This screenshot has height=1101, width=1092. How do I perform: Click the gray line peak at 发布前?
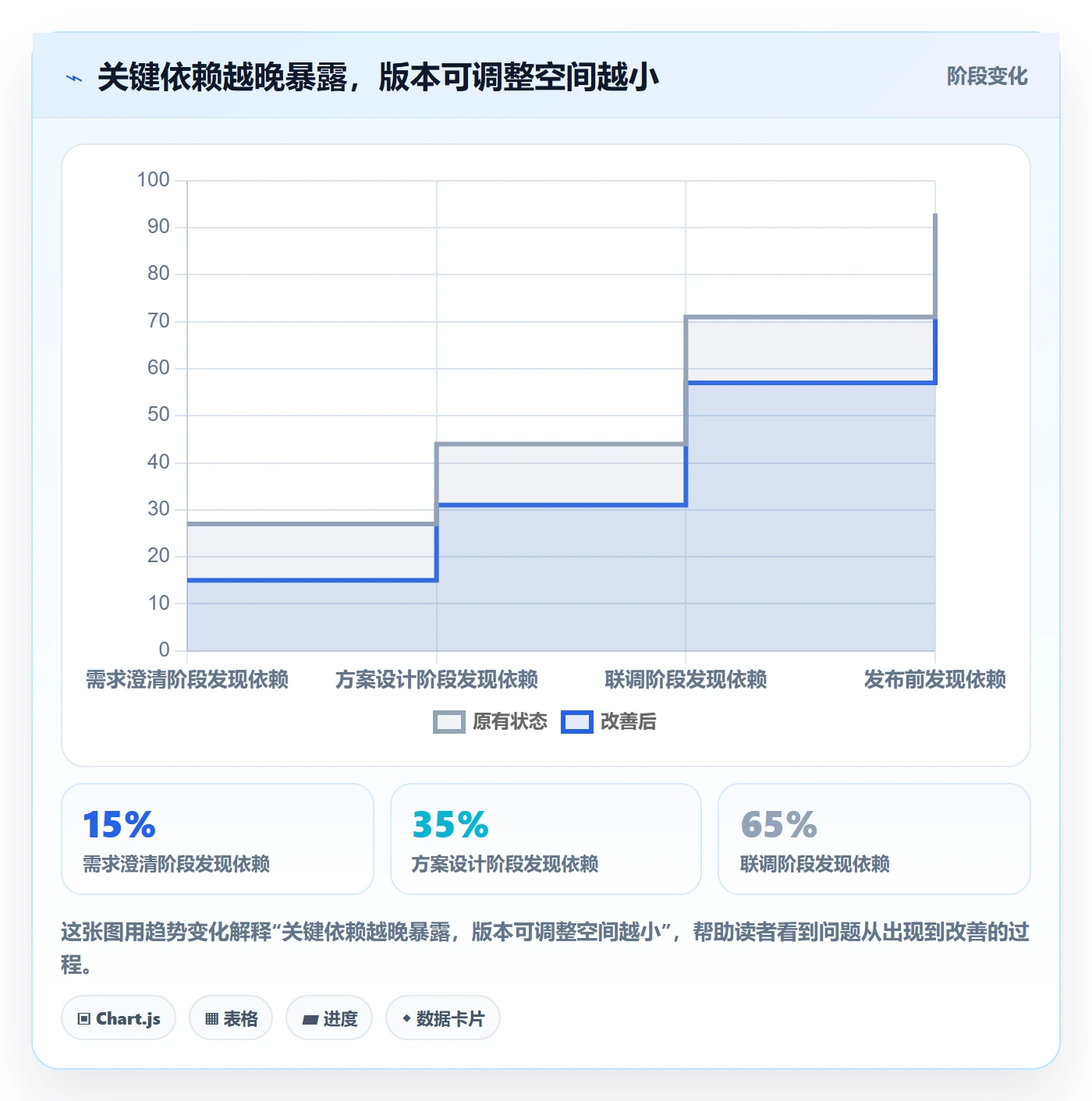(935, 215)
